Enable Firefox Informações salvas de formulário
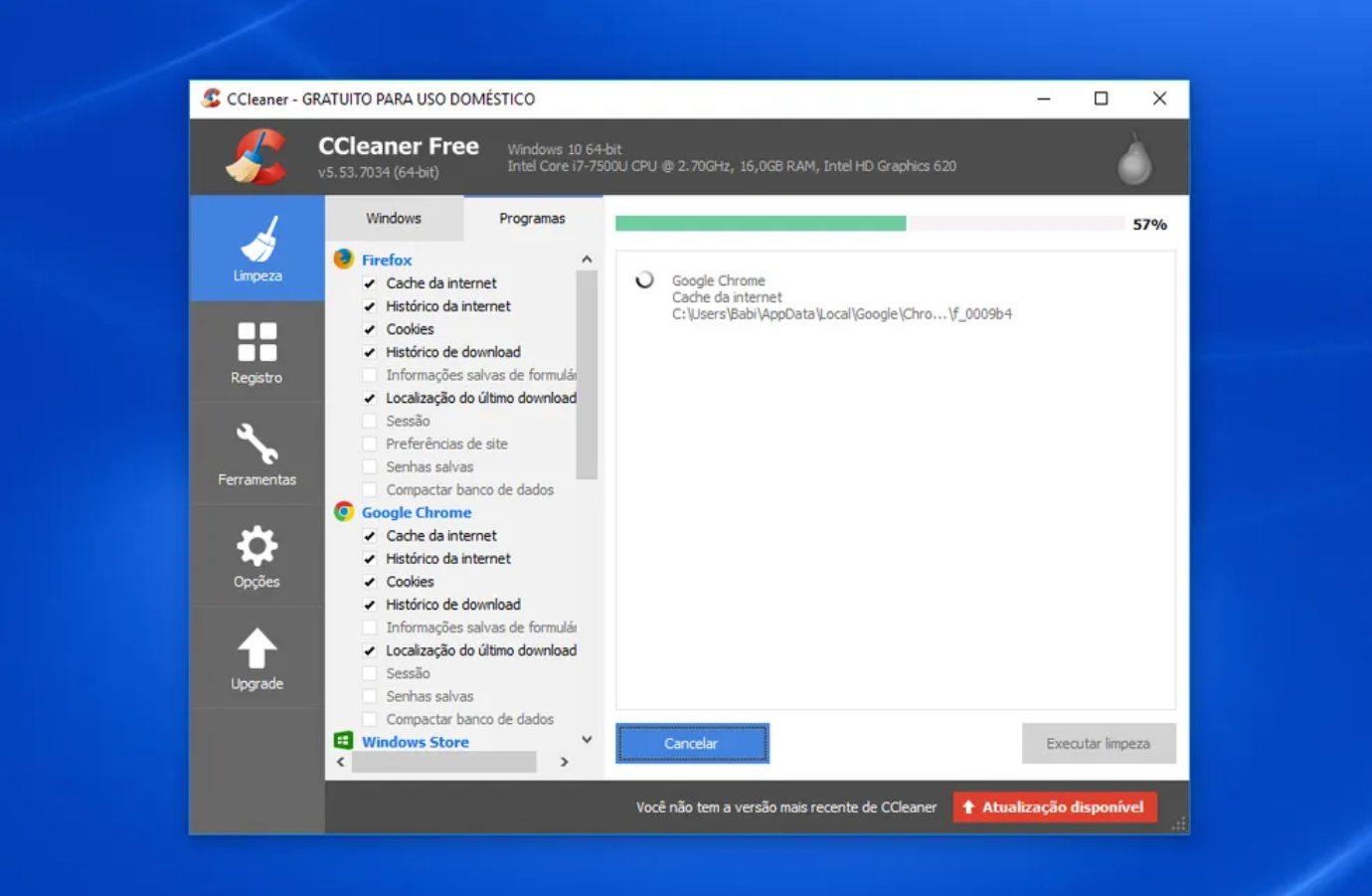The width and height of the screenshot is (1372, 896). click(x=370, y=375)
